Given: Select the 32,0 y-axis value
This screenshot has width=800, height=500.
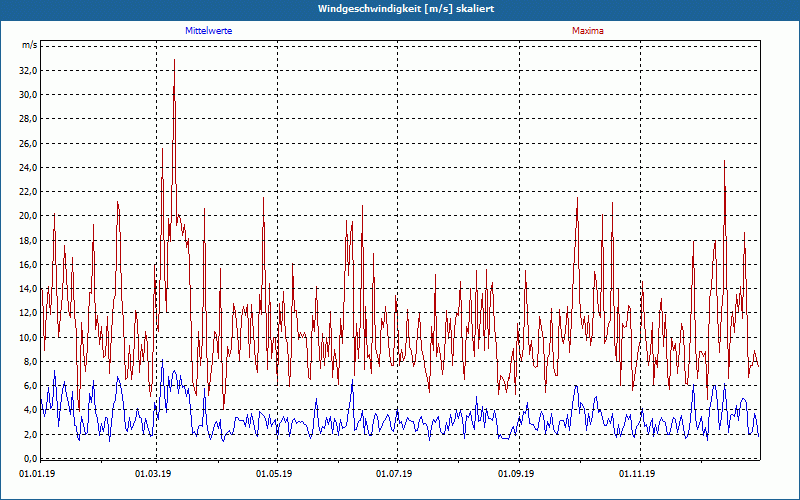Looking at the screenshot, I should (28, 70).
